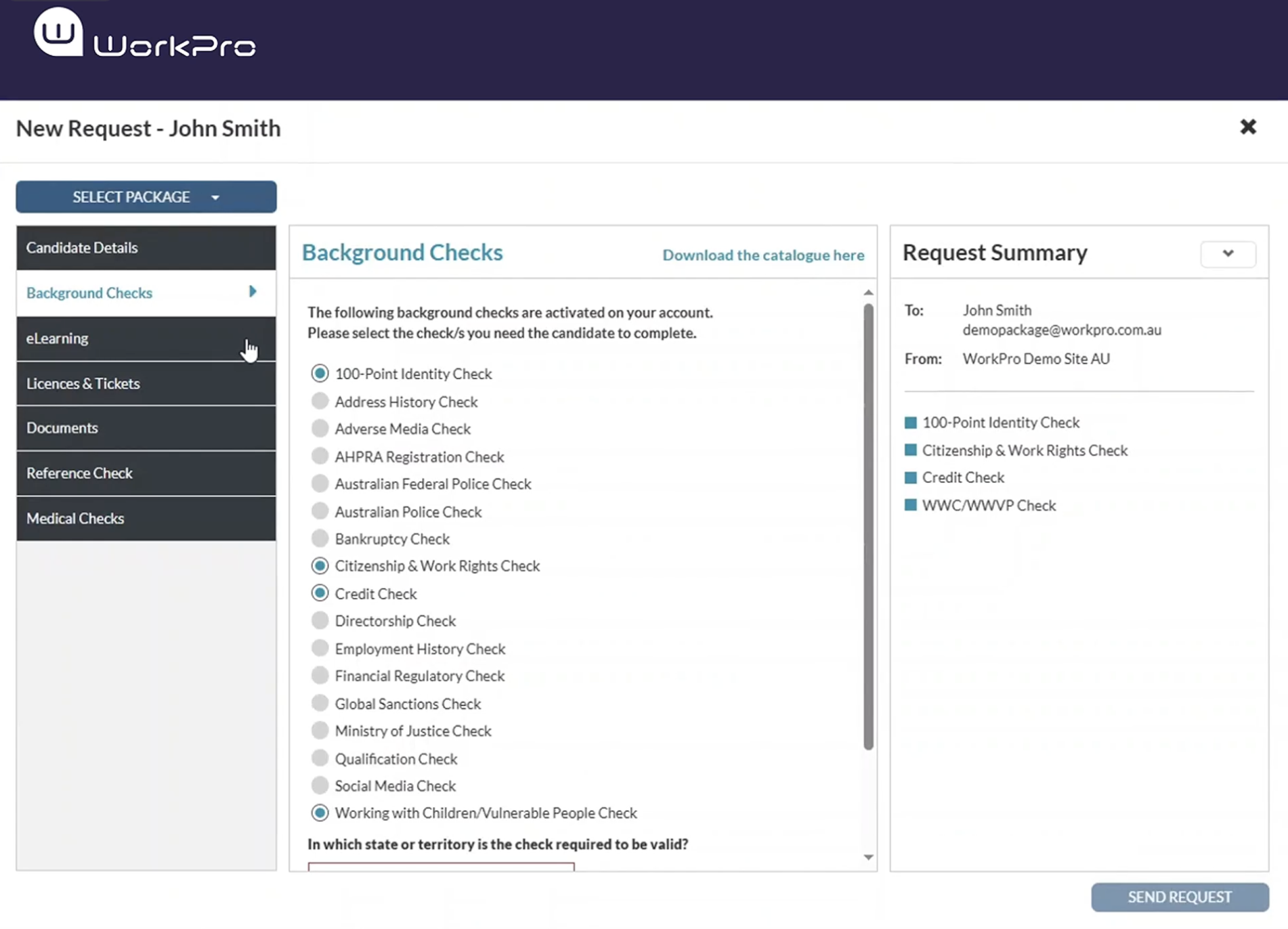Viewport: 1288px width, 929px height.
Task: Deselect 100-Point Identity Check
Action: point(320,374)
